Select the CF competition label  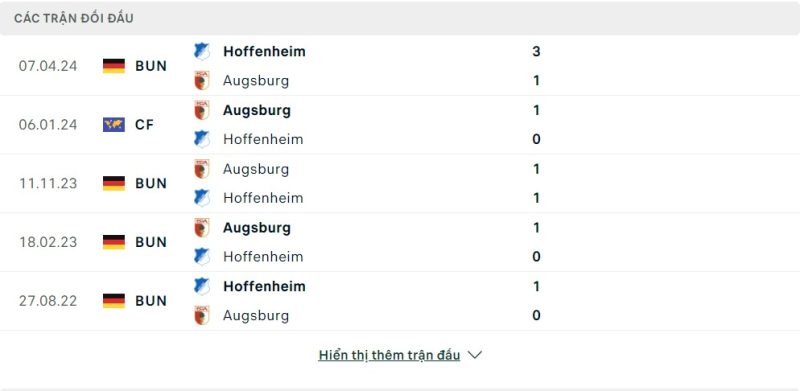(x=144, y=125)
